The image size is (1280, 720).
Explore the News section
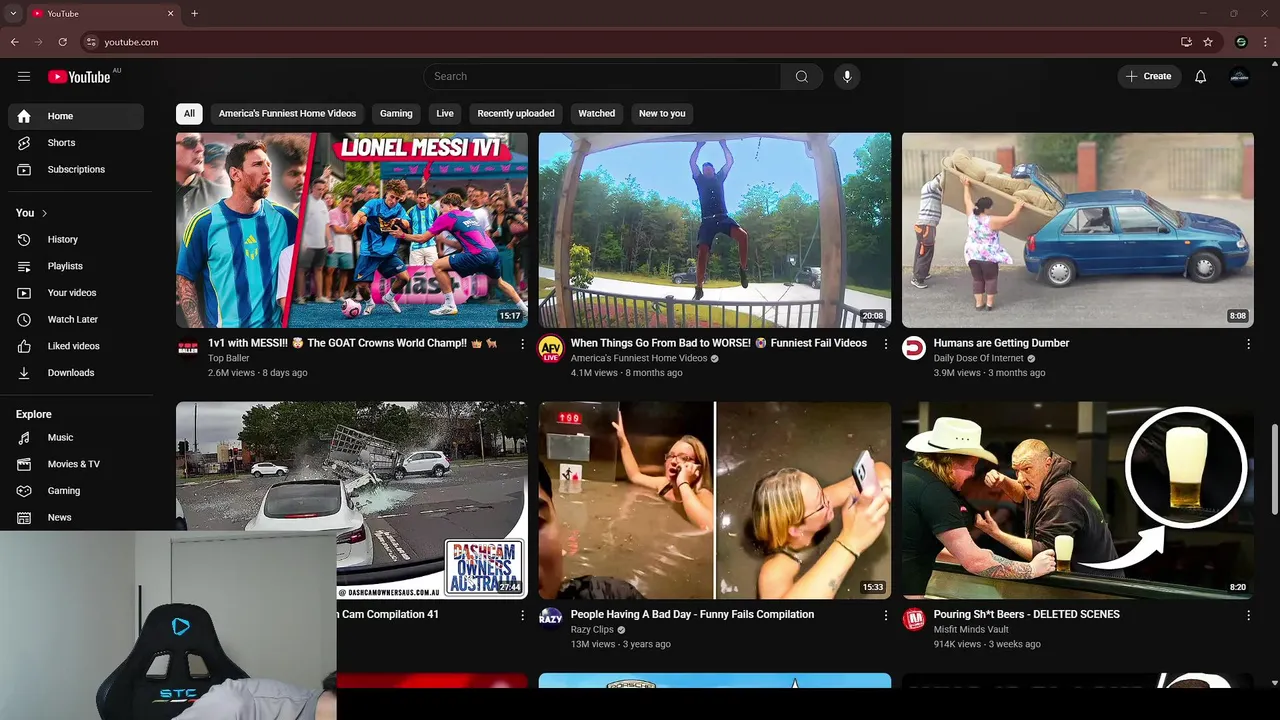(76, 517)
